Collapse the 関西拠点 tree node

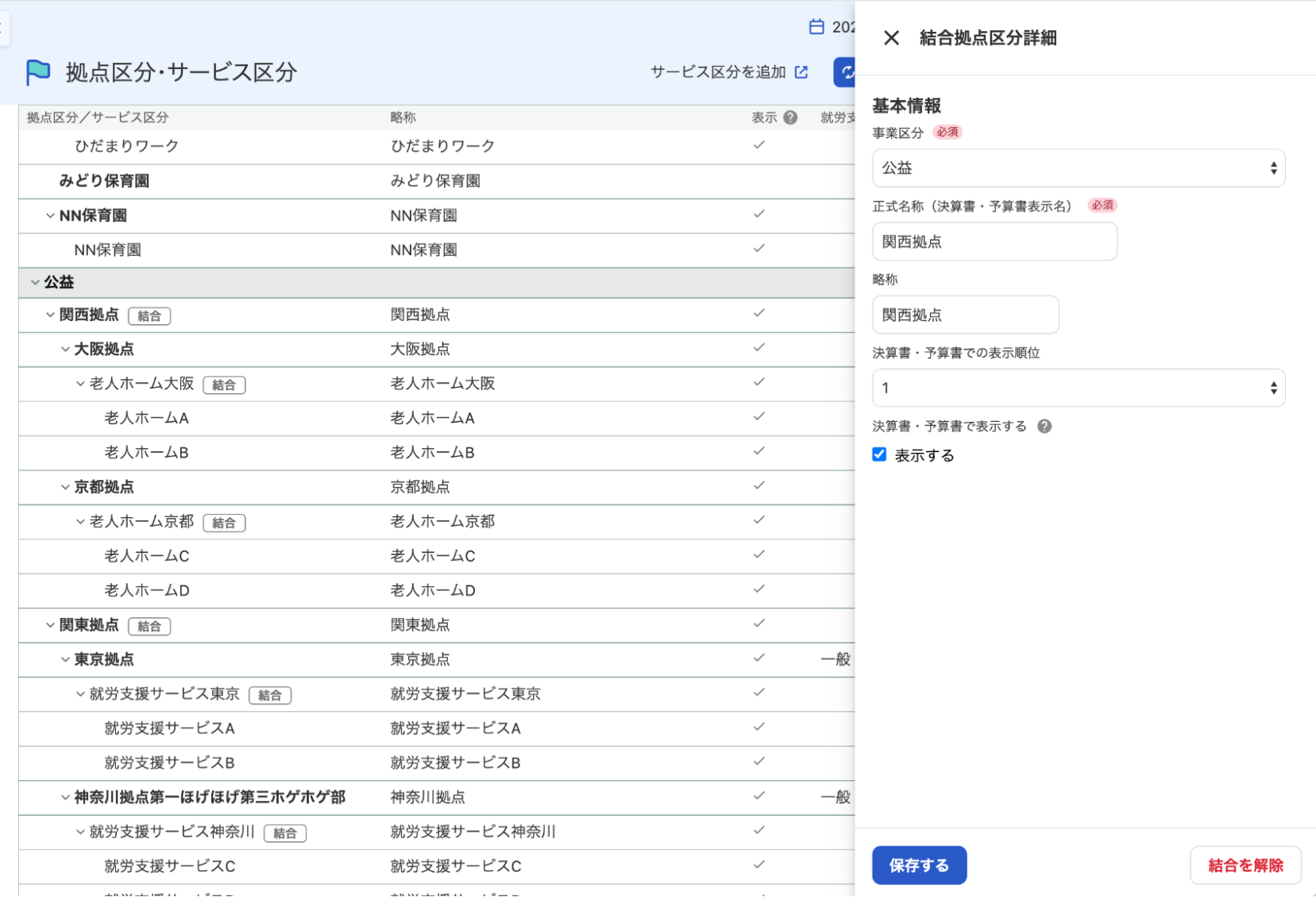tap(50, 315)
